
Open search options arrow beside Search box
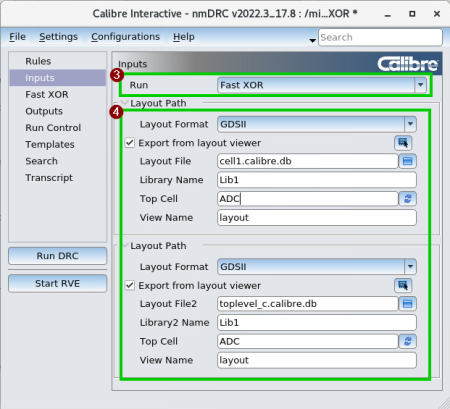tap(312, 40)
